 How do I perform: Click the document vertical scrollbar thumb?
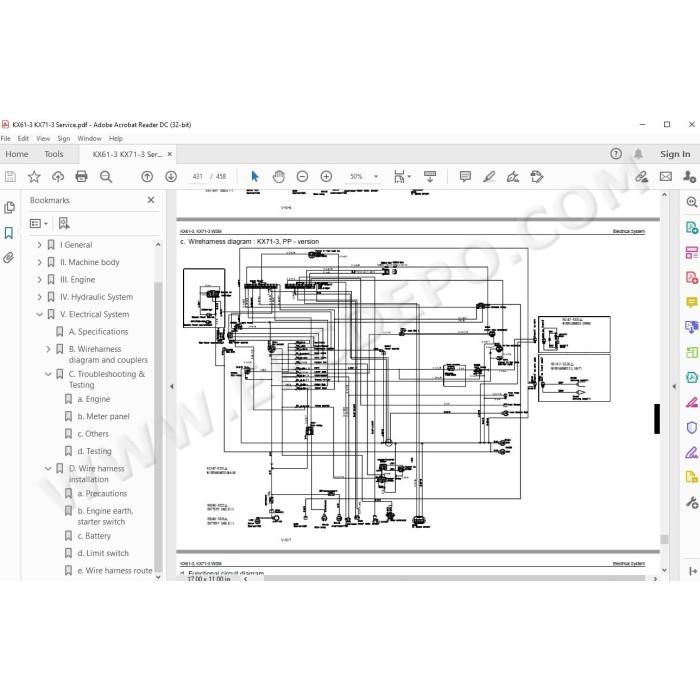click(664, 539)
